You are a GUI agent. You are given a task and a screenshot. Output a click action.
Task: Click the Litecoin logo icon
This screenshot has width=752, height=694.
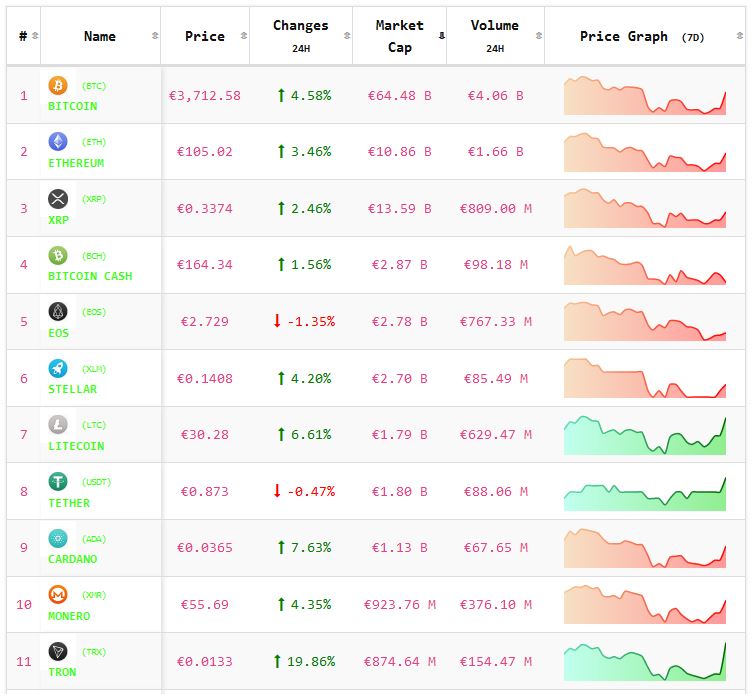[58, 425]
